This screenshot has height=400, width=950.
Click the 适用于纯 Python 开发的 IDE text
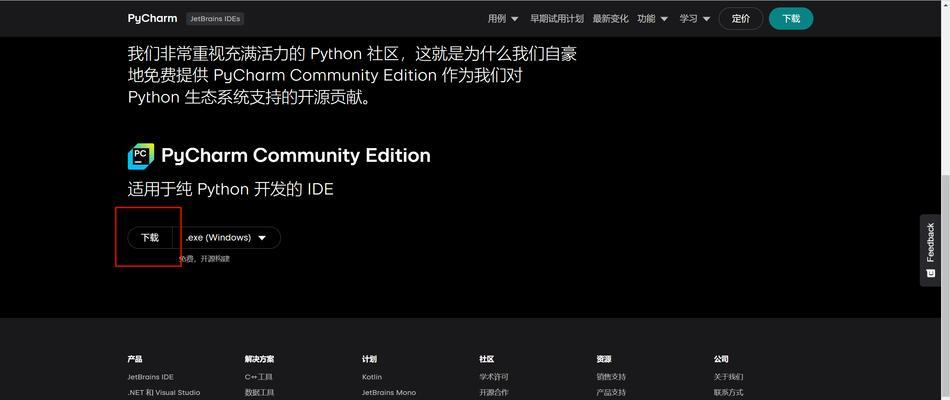[x=230, y=189]
